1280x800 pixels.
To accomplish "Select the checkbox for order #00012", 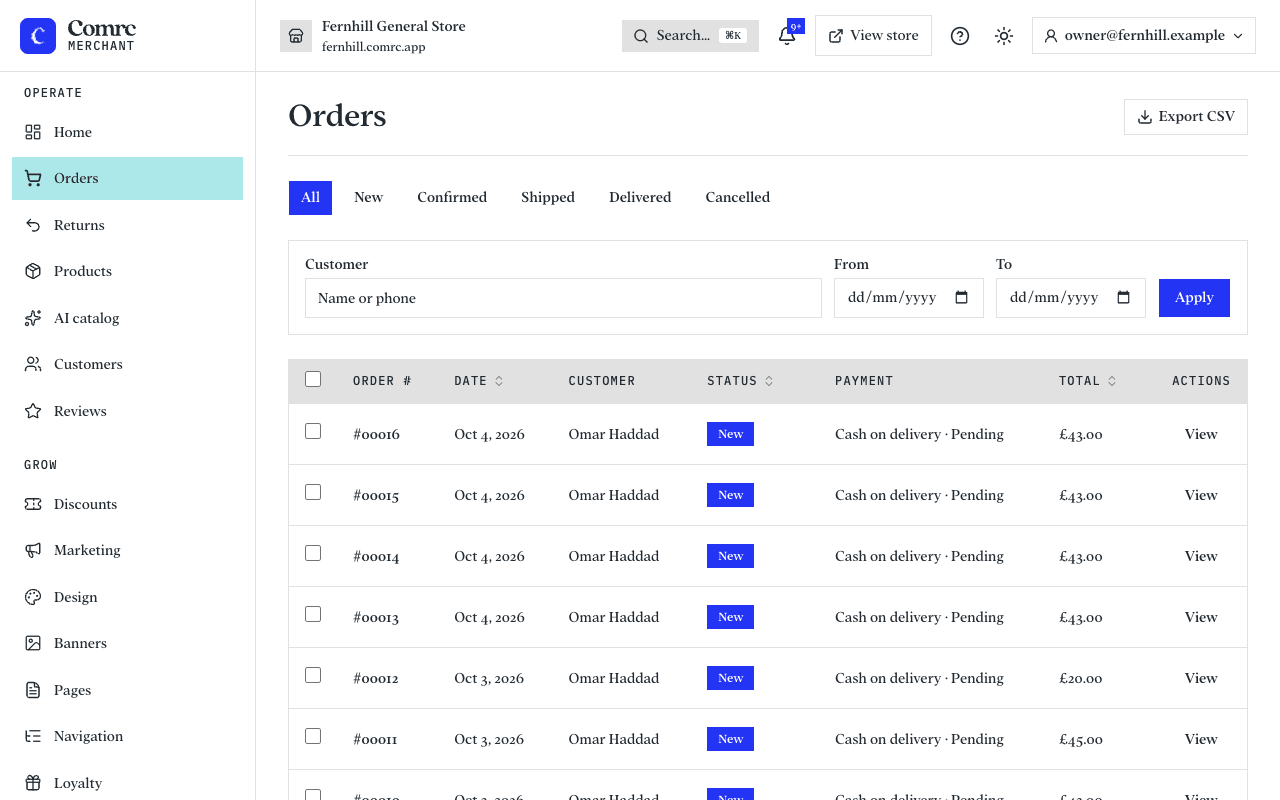I will click(x=313, y=675).
